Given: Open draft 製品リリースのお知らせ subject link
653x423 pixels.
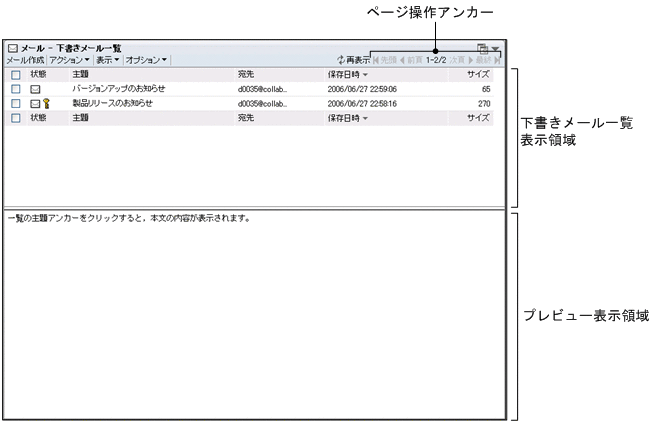Looking at the screenshot, I should (112, 103).
